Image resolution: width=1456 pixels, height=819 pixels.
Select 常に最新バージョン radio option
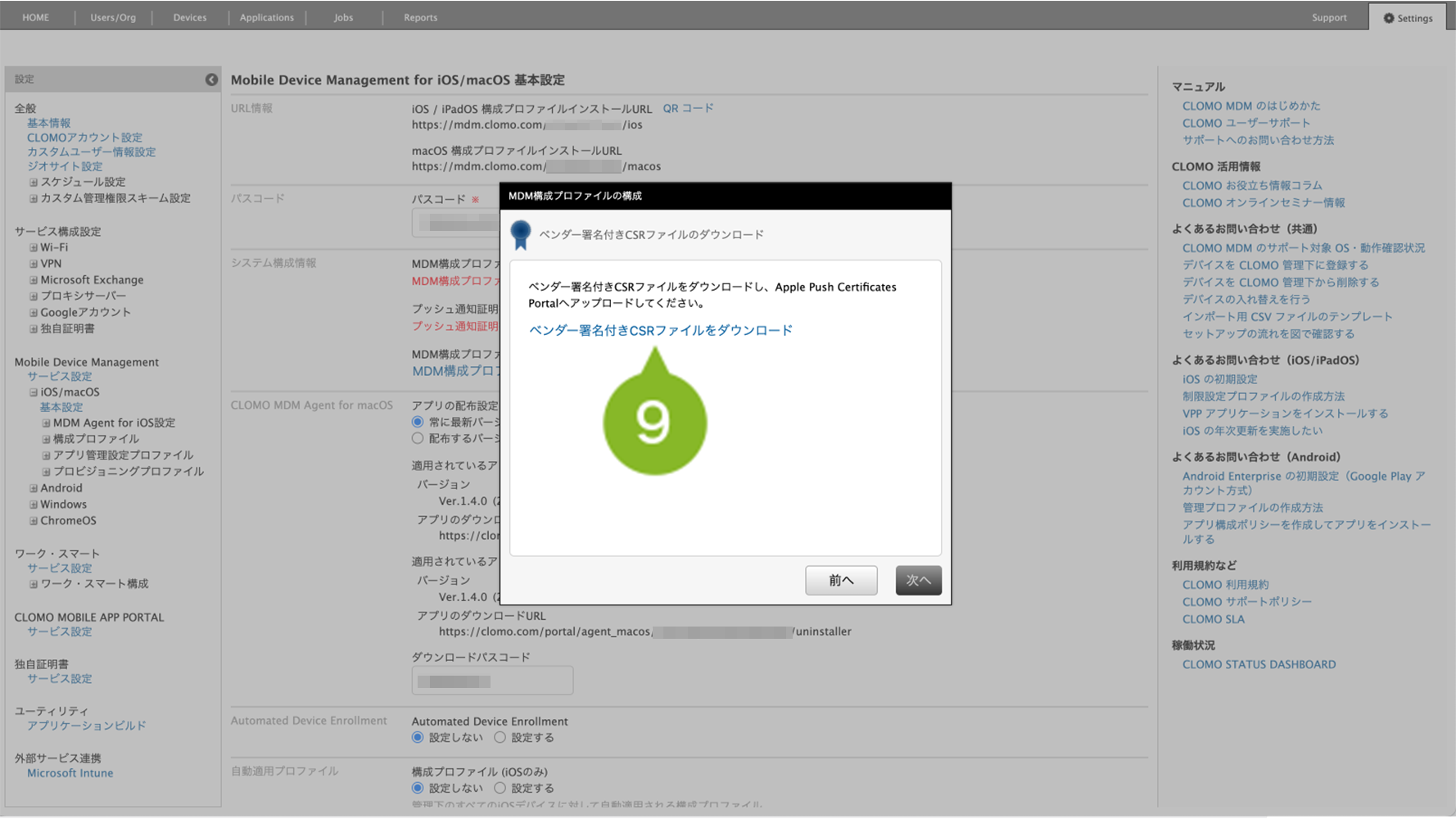click(418, 423)
